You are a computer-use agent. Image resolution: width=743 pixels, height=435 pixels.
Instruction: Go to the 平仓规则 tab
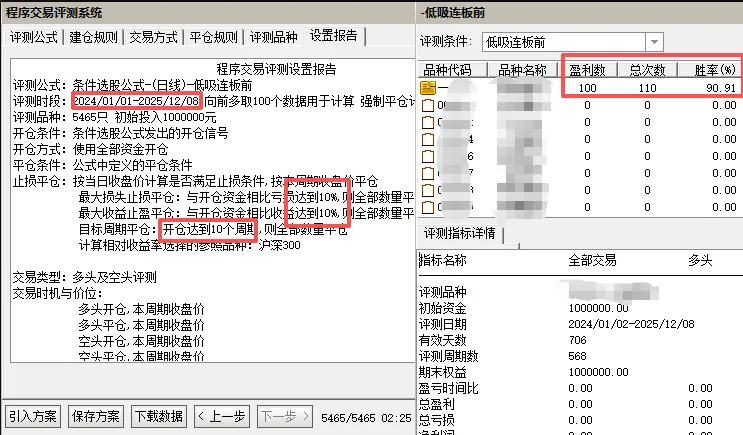point(213,37)
